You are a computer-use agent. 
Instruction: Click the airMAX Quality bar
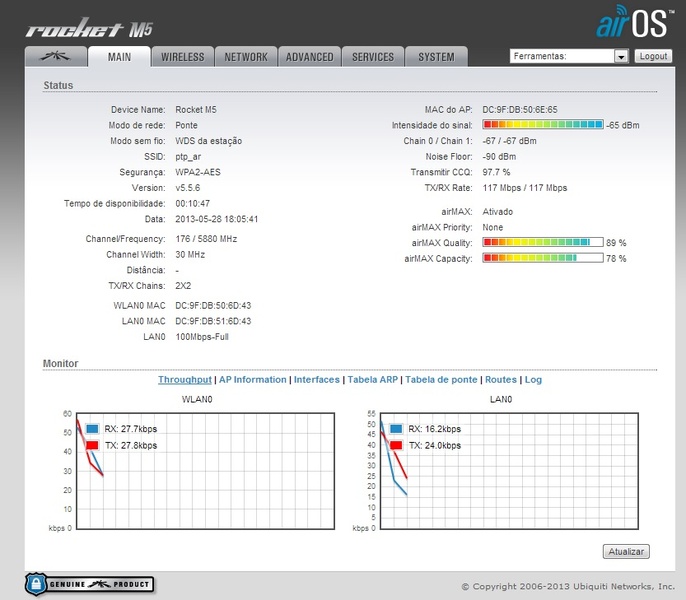pos(543,242)
